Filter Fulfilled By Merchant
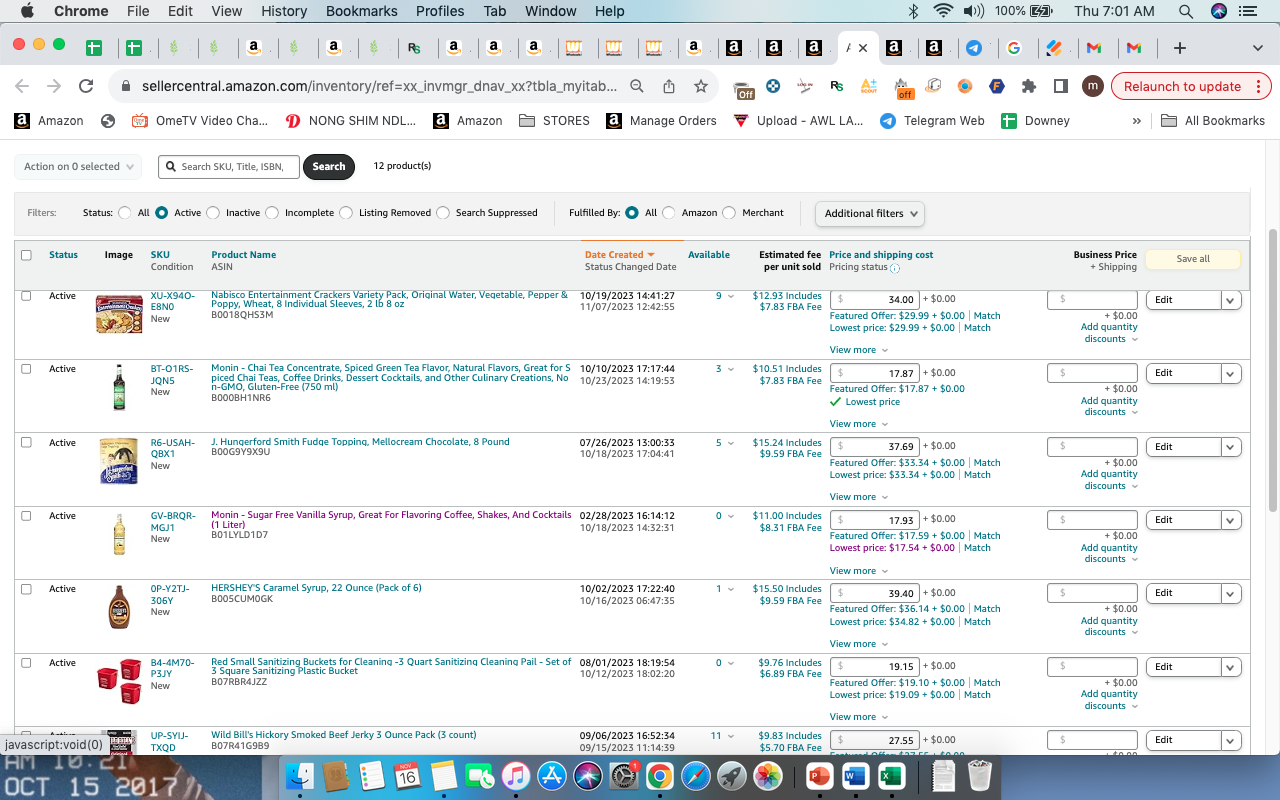Viewport: 1280px width, 800px height. (x=729, y=213)
